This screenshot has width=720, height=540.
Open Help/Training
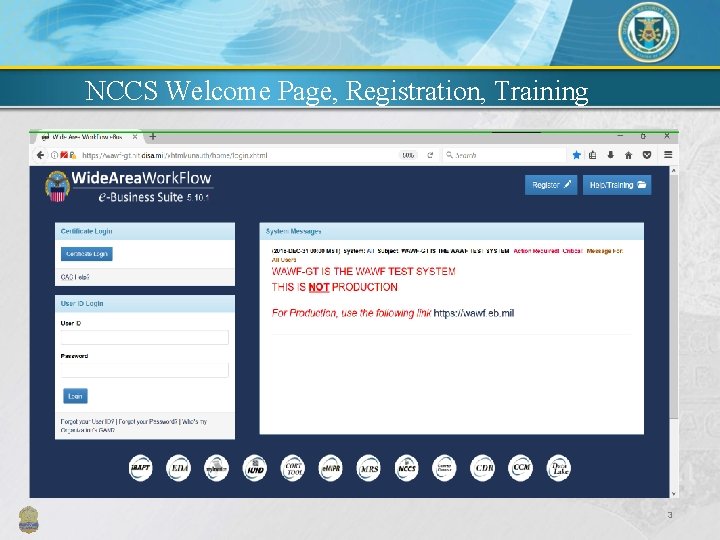(x=617, y=185)
